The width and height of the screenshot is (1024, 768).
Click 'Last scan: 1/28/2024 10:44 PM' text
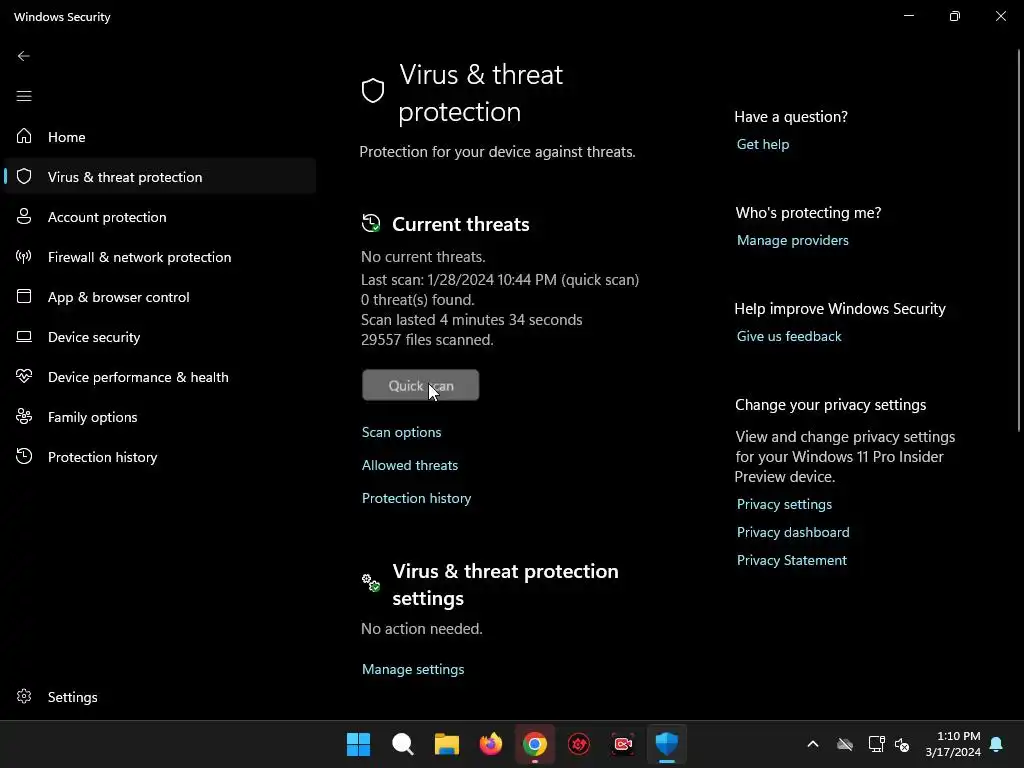pyautogui.click(x=459, y=280)
